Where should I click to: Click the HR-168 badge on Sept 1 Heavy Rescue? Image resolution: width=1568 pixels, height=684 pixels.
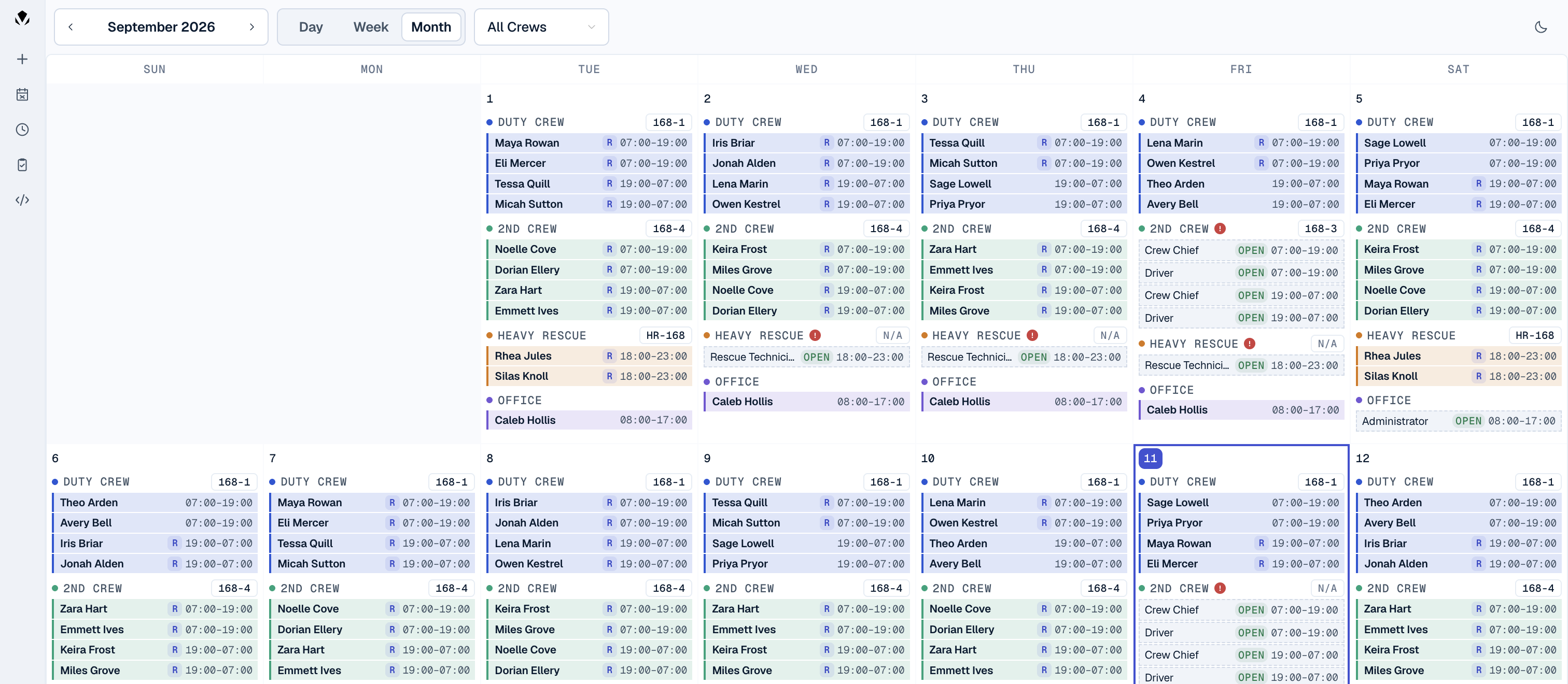665,335
